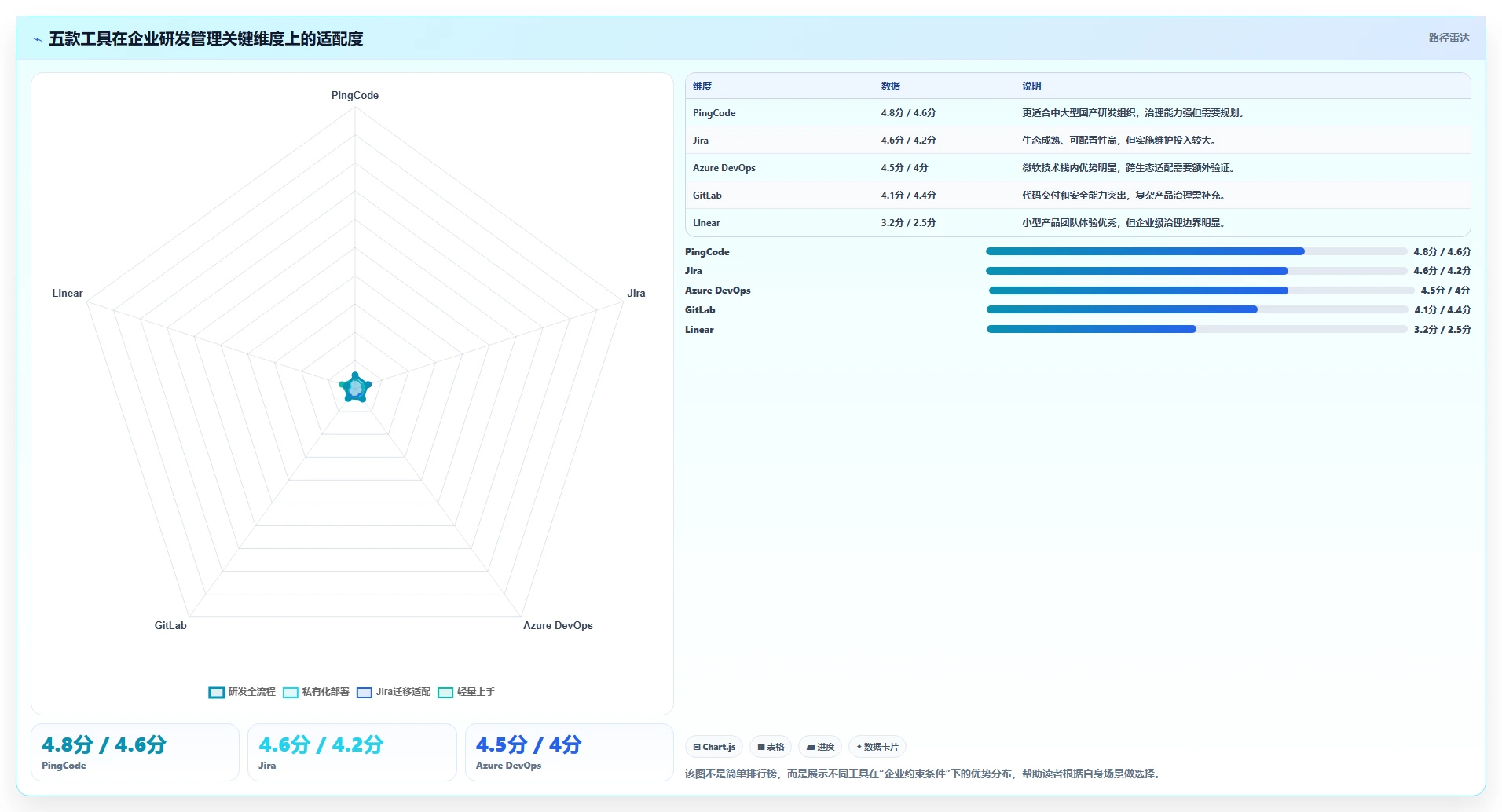Click the Azure DevOps radar axis label
This screenshot has width=1502, height=812.
[x=558, y=625]
